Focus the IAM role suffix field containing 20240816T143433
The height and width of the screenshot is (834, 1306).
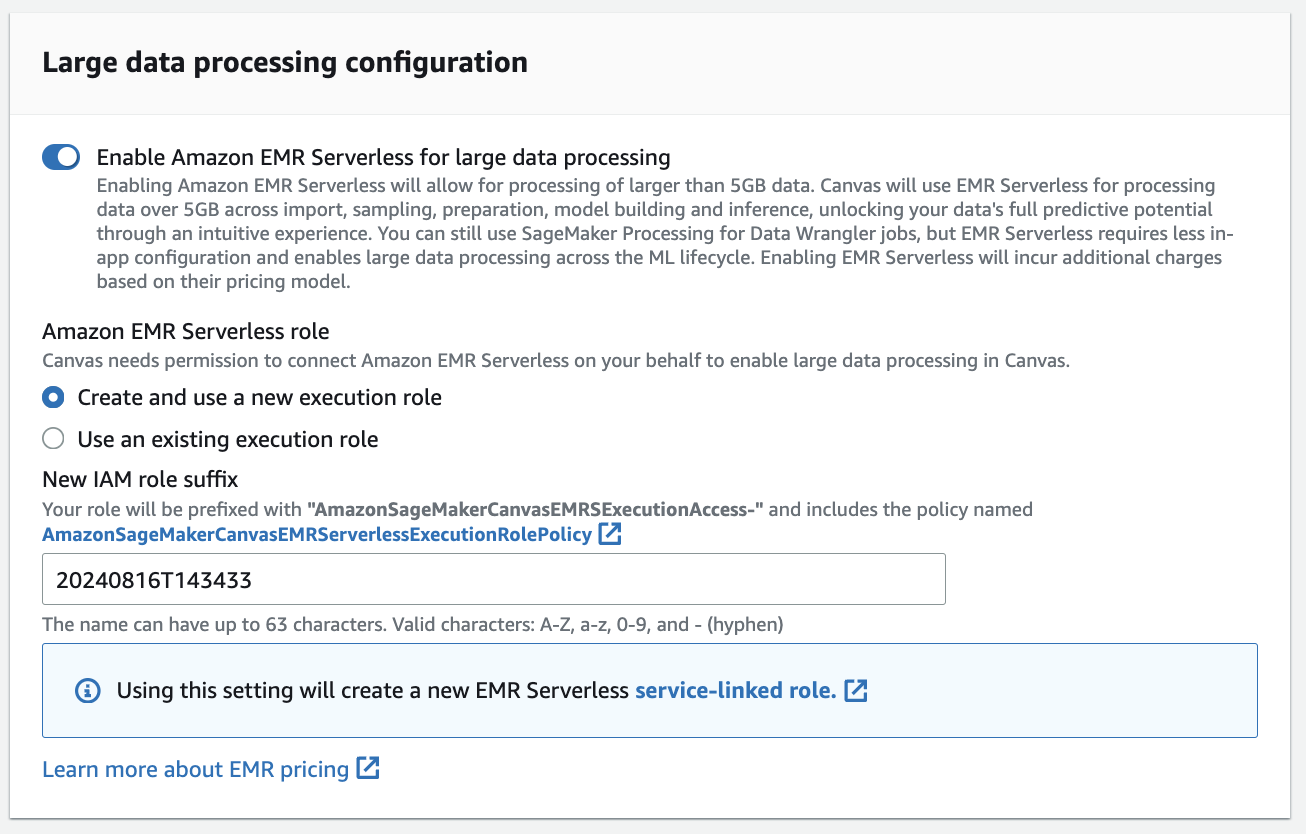493,579
